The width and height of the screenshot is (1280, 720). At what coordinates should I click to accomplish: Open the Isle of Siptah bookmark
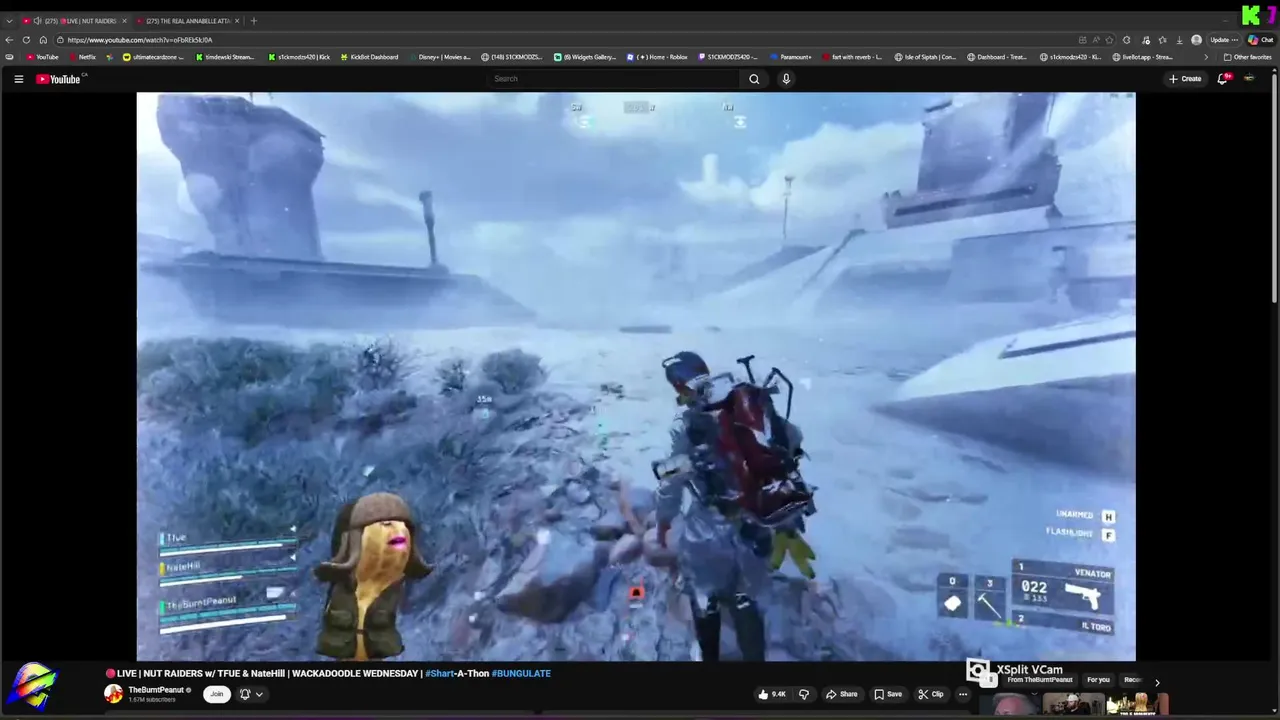pyautogui.click(x=925, y=57)
